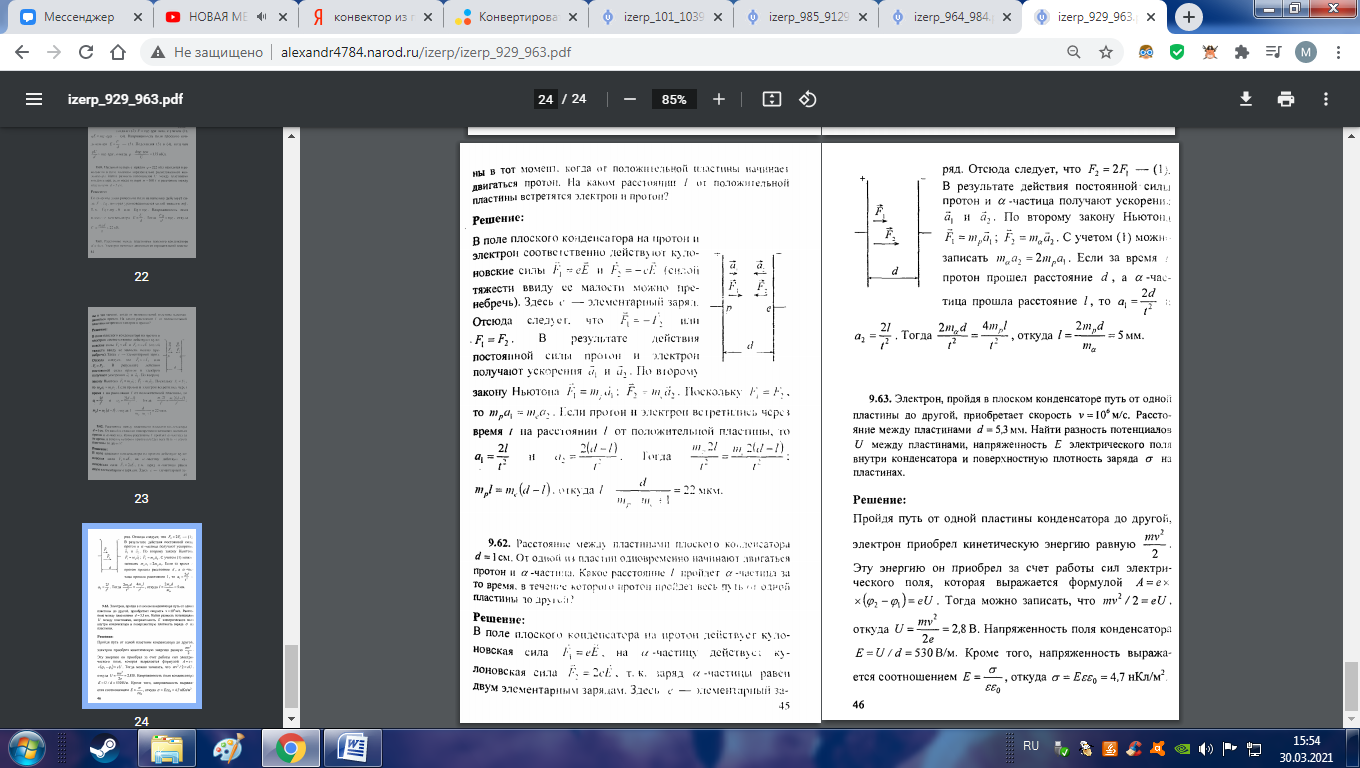The height and width of the screenshot is (768, 1360).
Task: Toggle fit to page icon
Action: click(771, 99)
